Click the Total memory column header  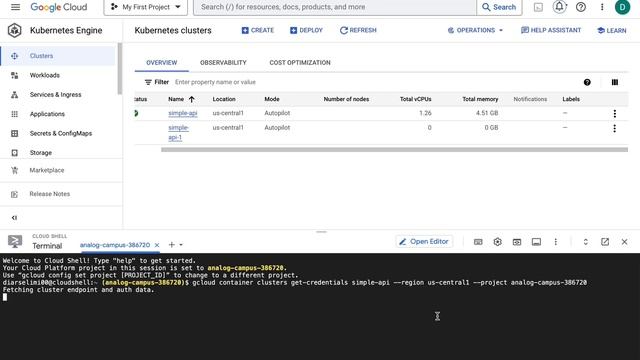(x=480, y=99)
